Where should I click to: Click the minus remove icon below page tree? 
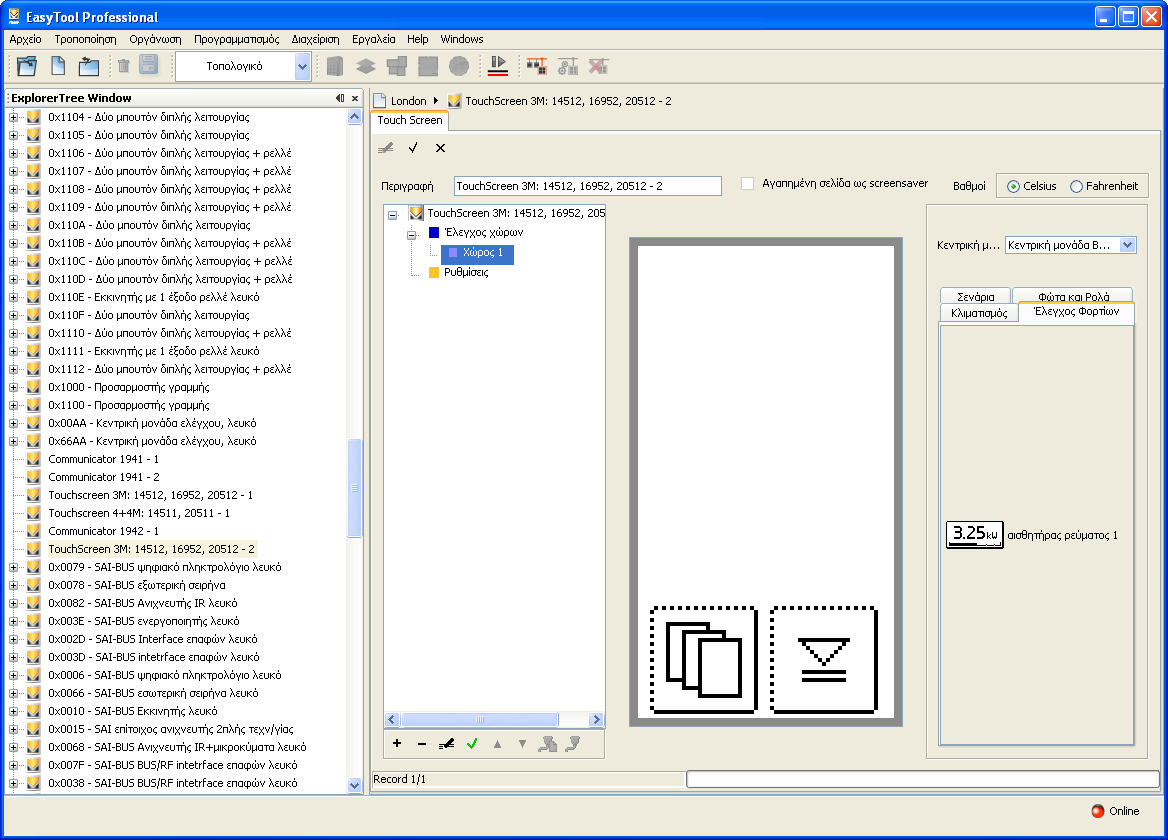pyautogui.click(x=422, y=744)
